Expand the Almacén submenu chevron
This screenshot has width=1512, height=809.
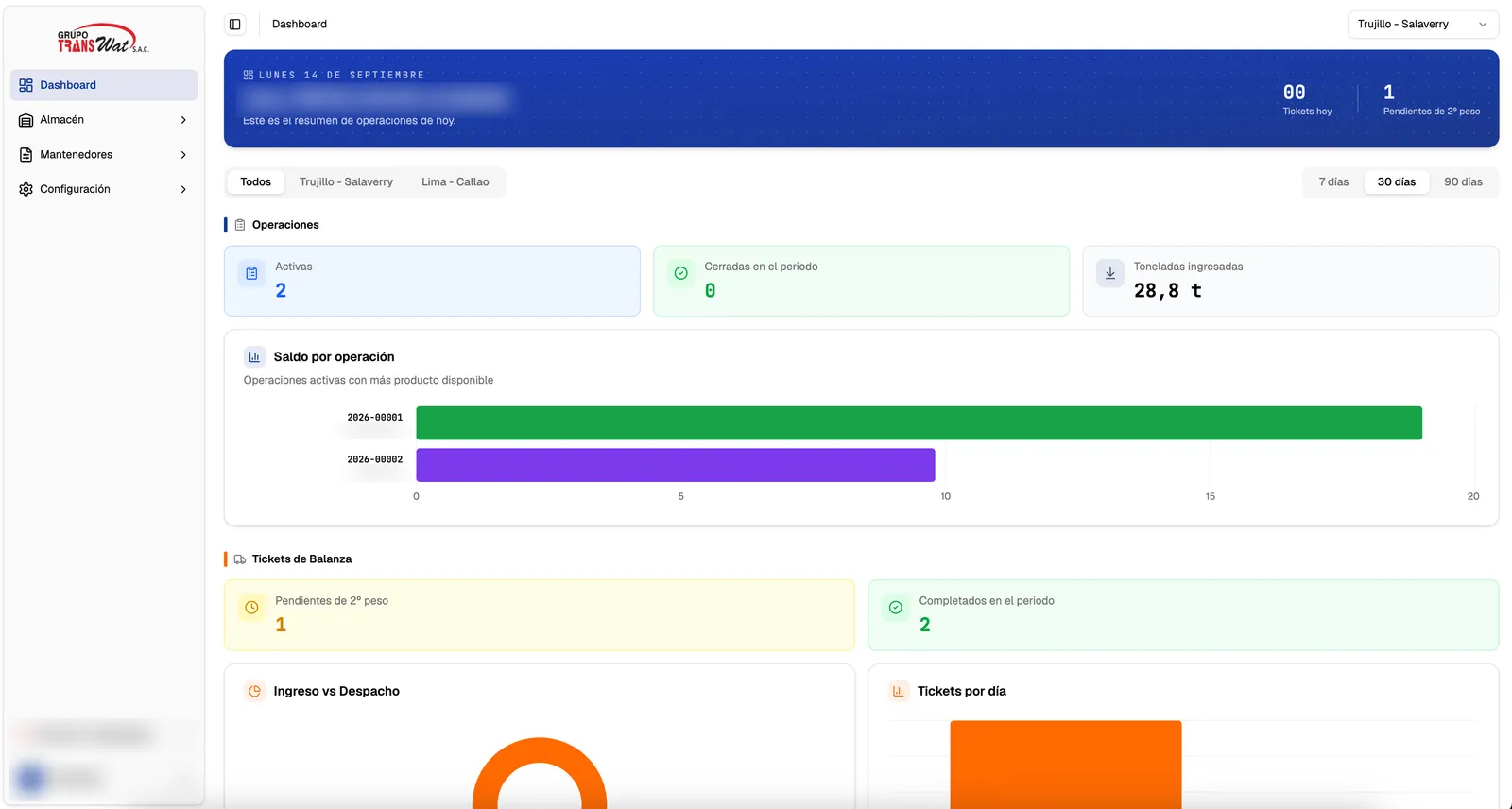(x=183, y=120)
